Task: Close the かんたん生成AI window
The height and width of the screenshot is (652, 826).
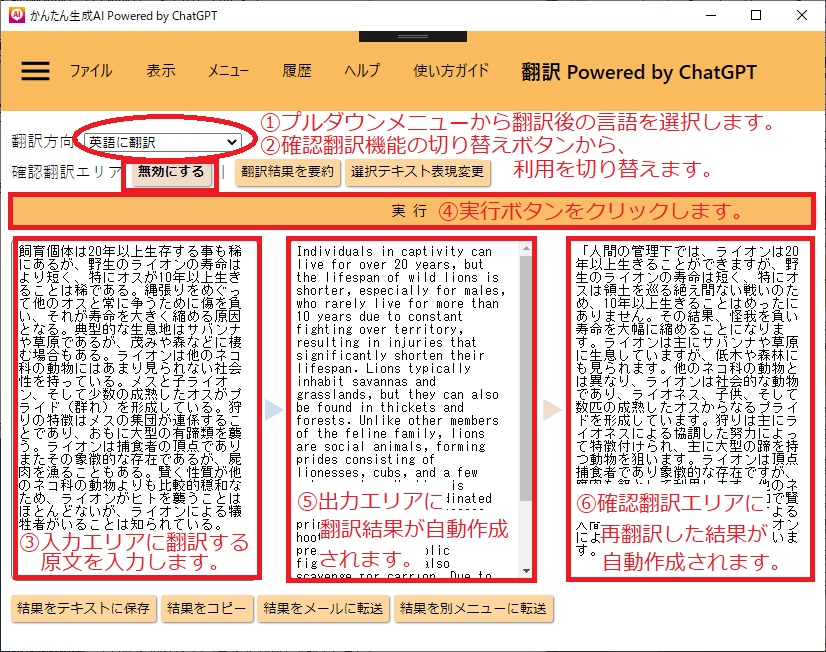Action: (x=802, y=15)
